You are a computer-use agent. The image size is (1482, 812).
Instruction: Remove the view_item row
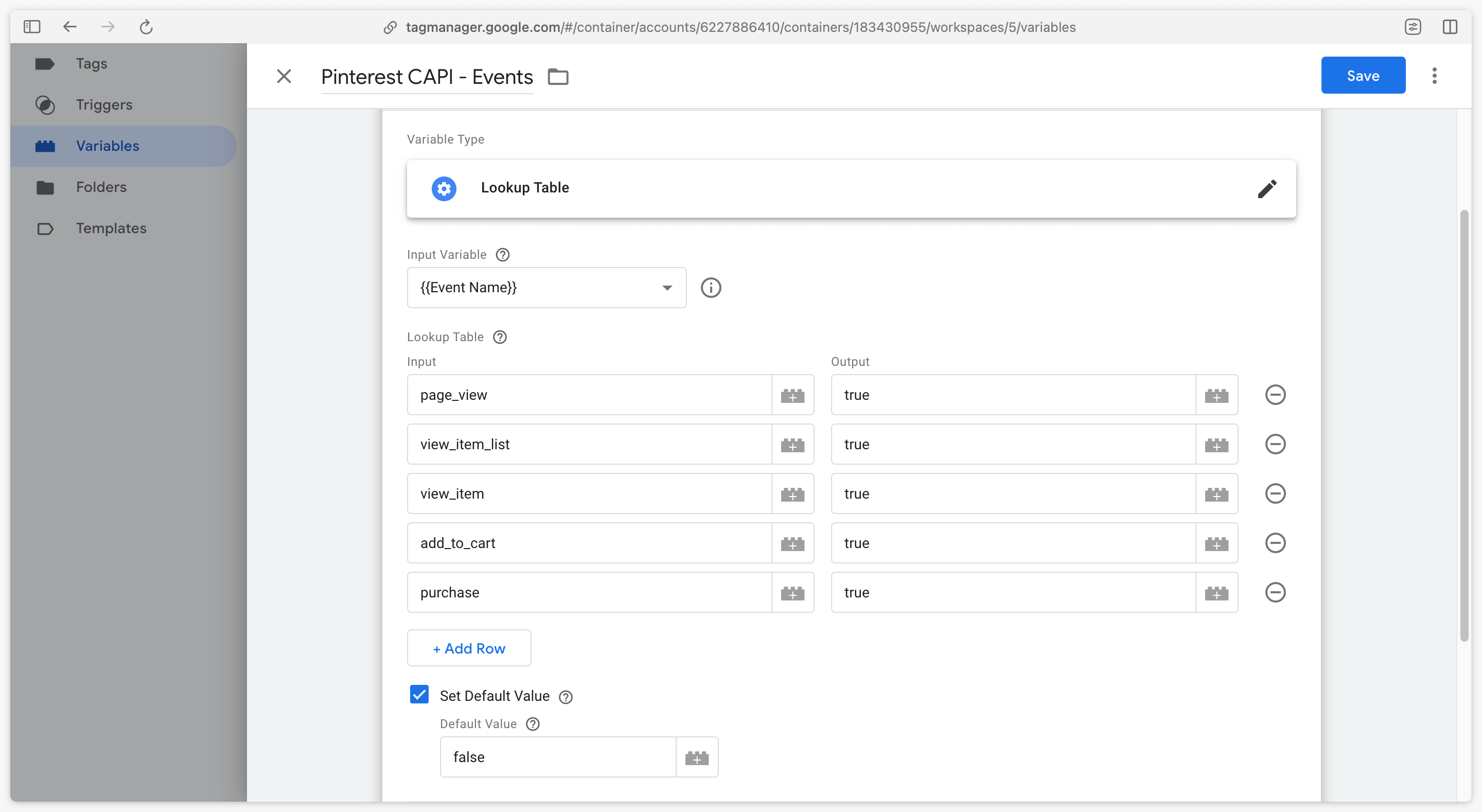tap(1276, 494)
